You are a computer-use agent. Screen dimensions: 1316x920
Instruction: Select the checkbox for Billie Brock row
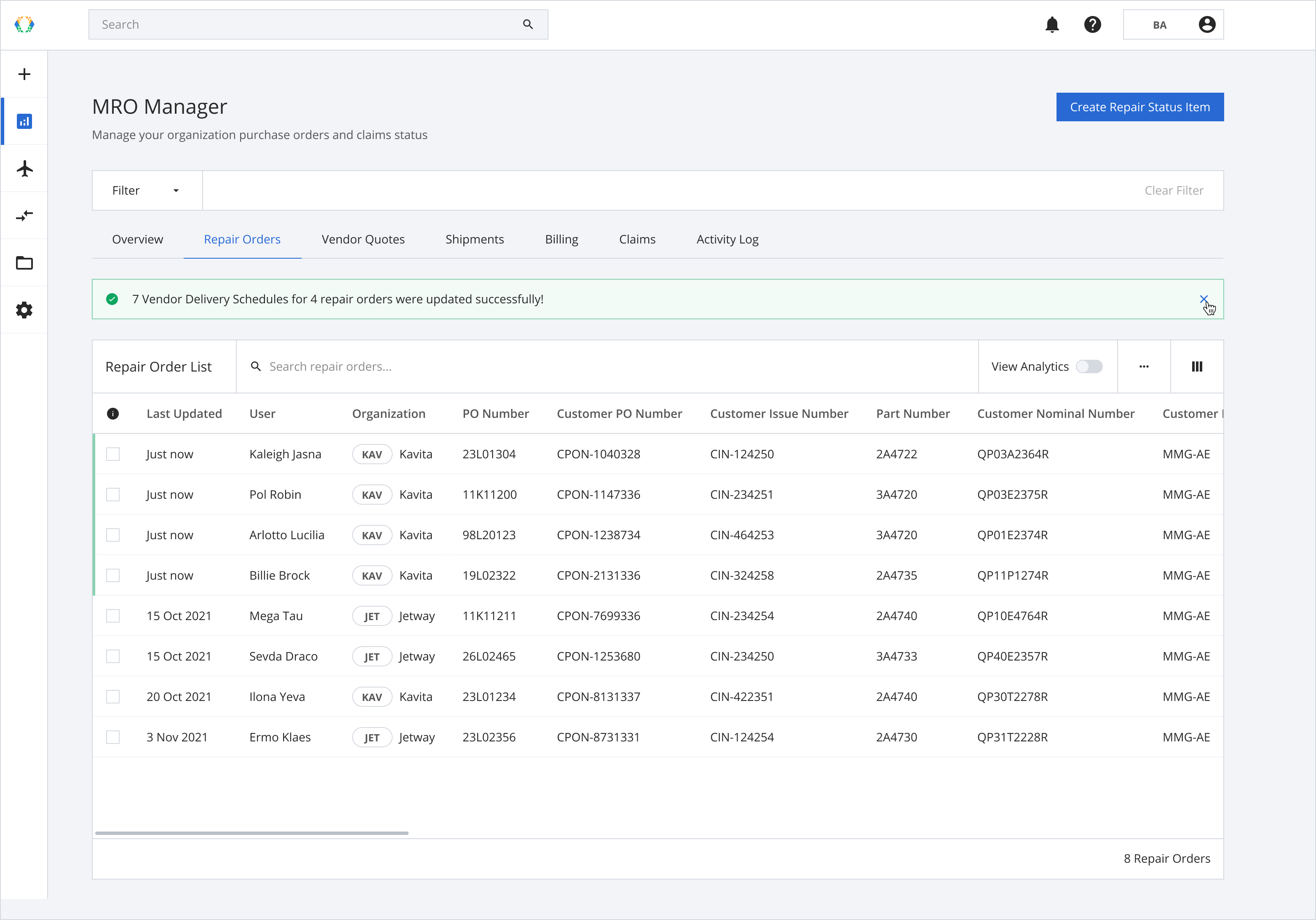tap(113, 575)
